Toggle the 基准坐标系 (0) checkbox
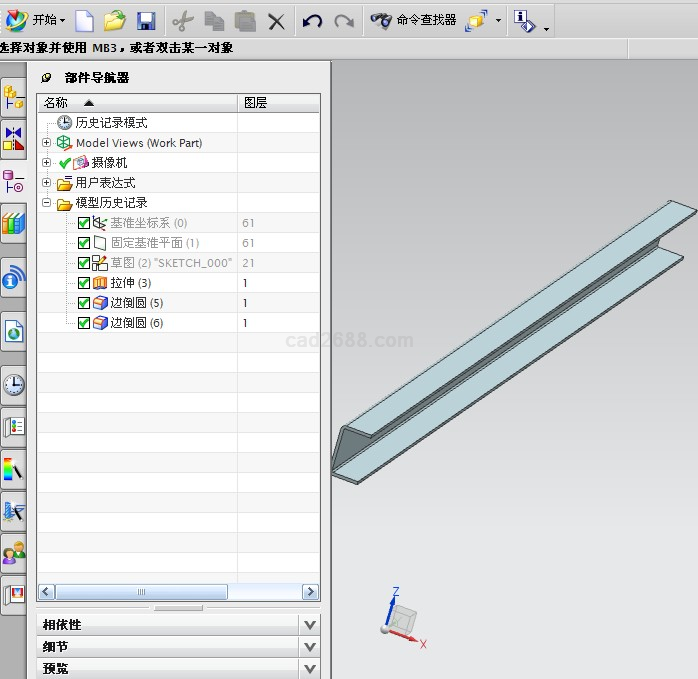 click(x=83, y=223)
